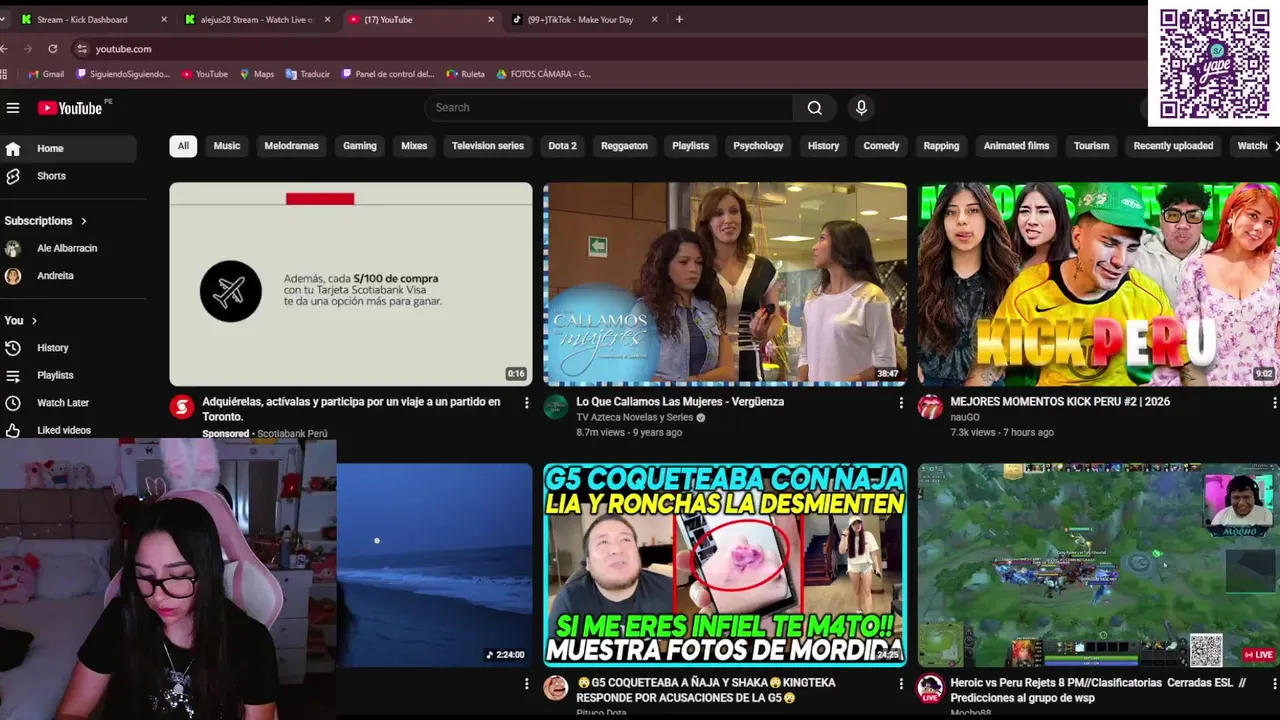Expand the You section chevron
This screenshot has width=1280, height=720.
(x=34, y=321)
